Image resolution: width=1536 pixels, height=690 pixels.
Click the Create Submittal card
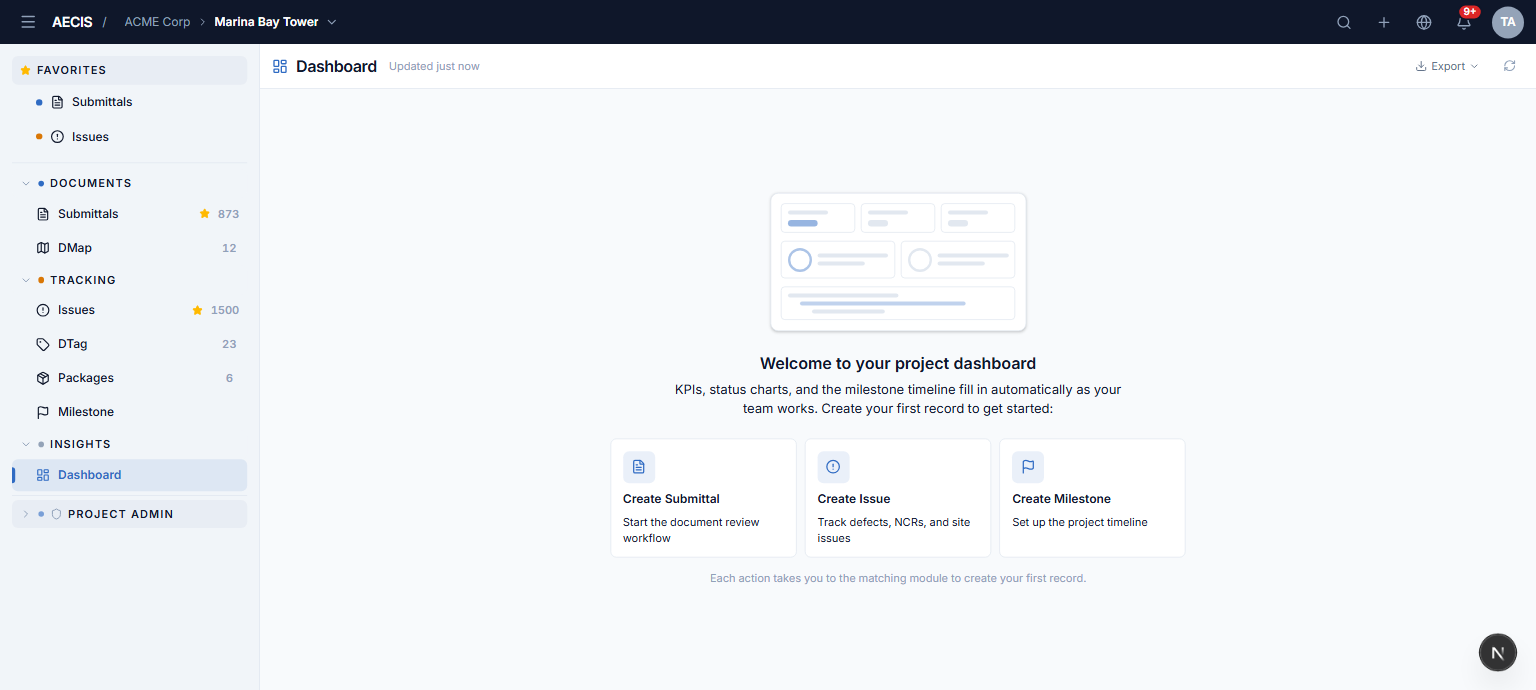click(704, 498)
